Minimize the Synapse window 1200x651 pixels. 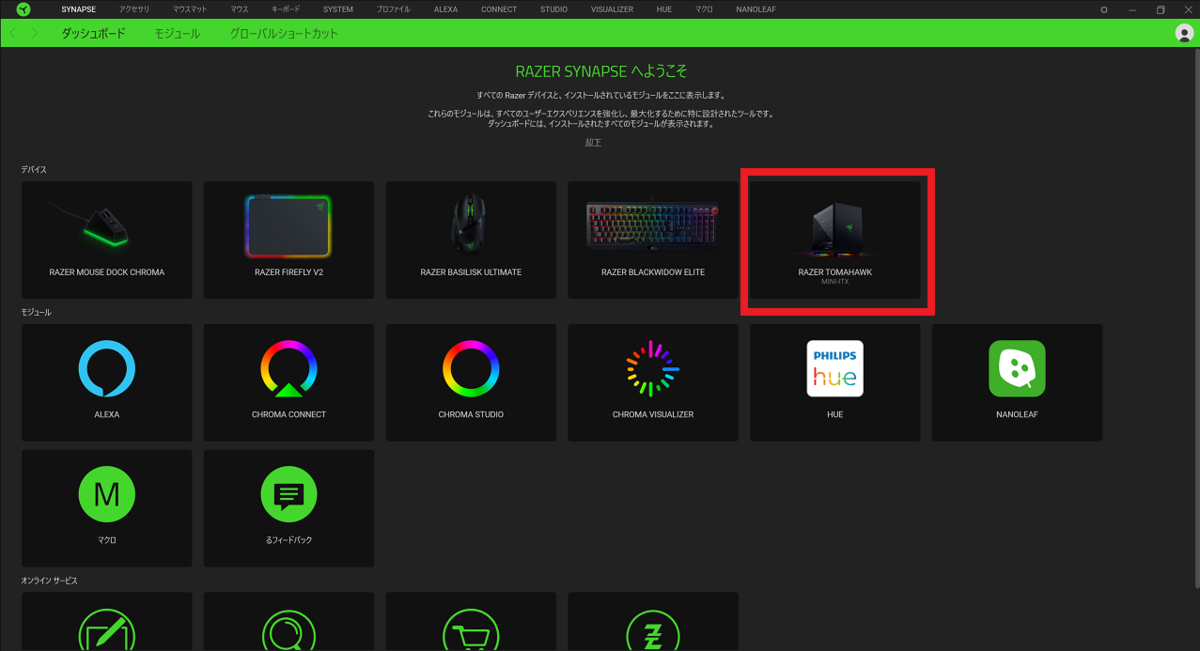click(1132, 9)
